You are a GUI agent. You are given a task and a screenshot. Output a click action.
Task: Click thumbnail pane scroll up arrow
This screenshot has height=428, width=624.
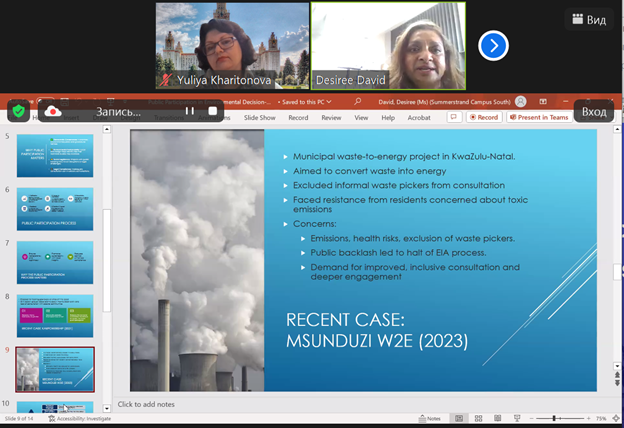tap(106, 129)
